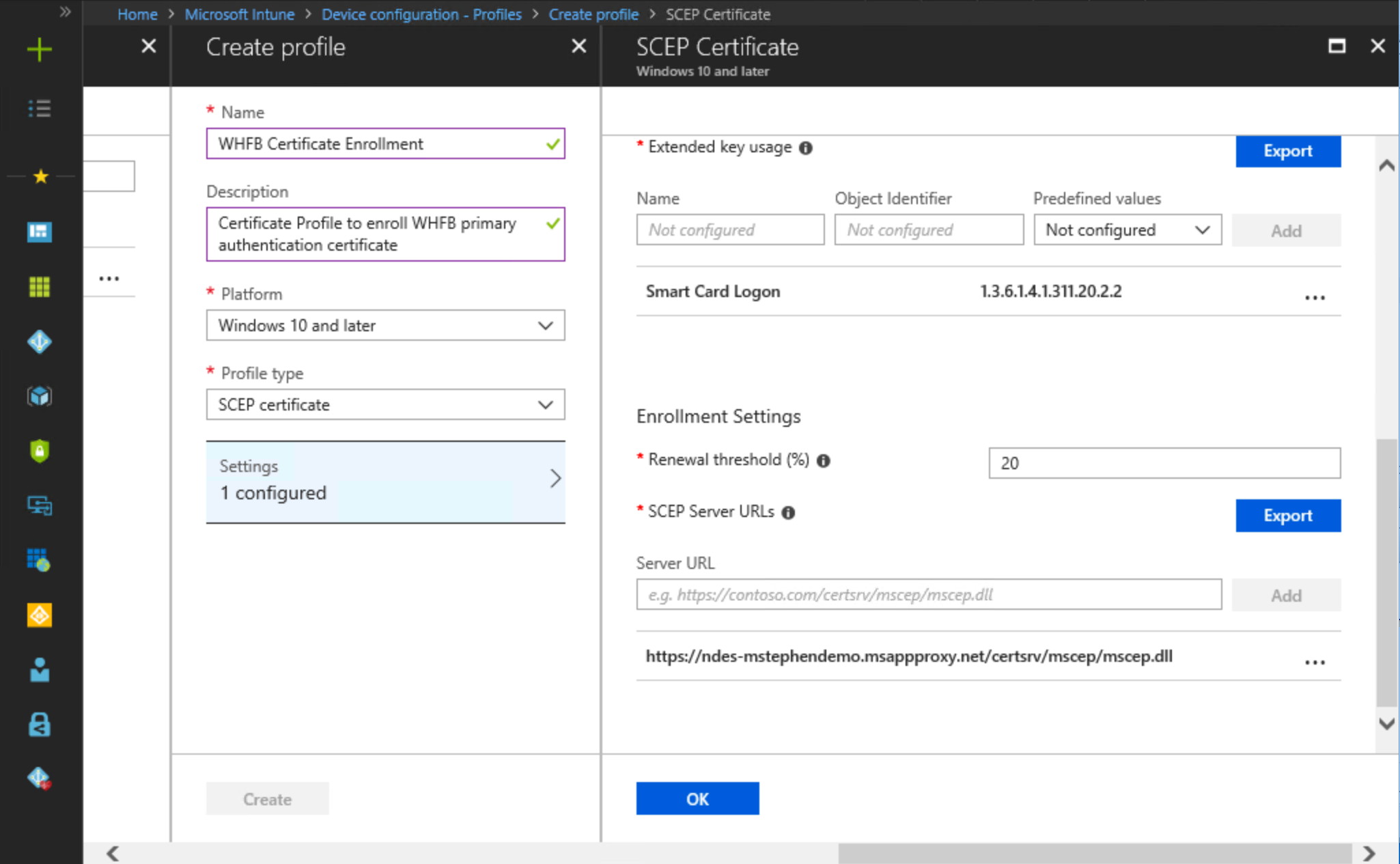The width and height of the screenshot is (1400, 864).
Task: Open the Dashboard icon in sidebar
Action: tap(40, 232)
